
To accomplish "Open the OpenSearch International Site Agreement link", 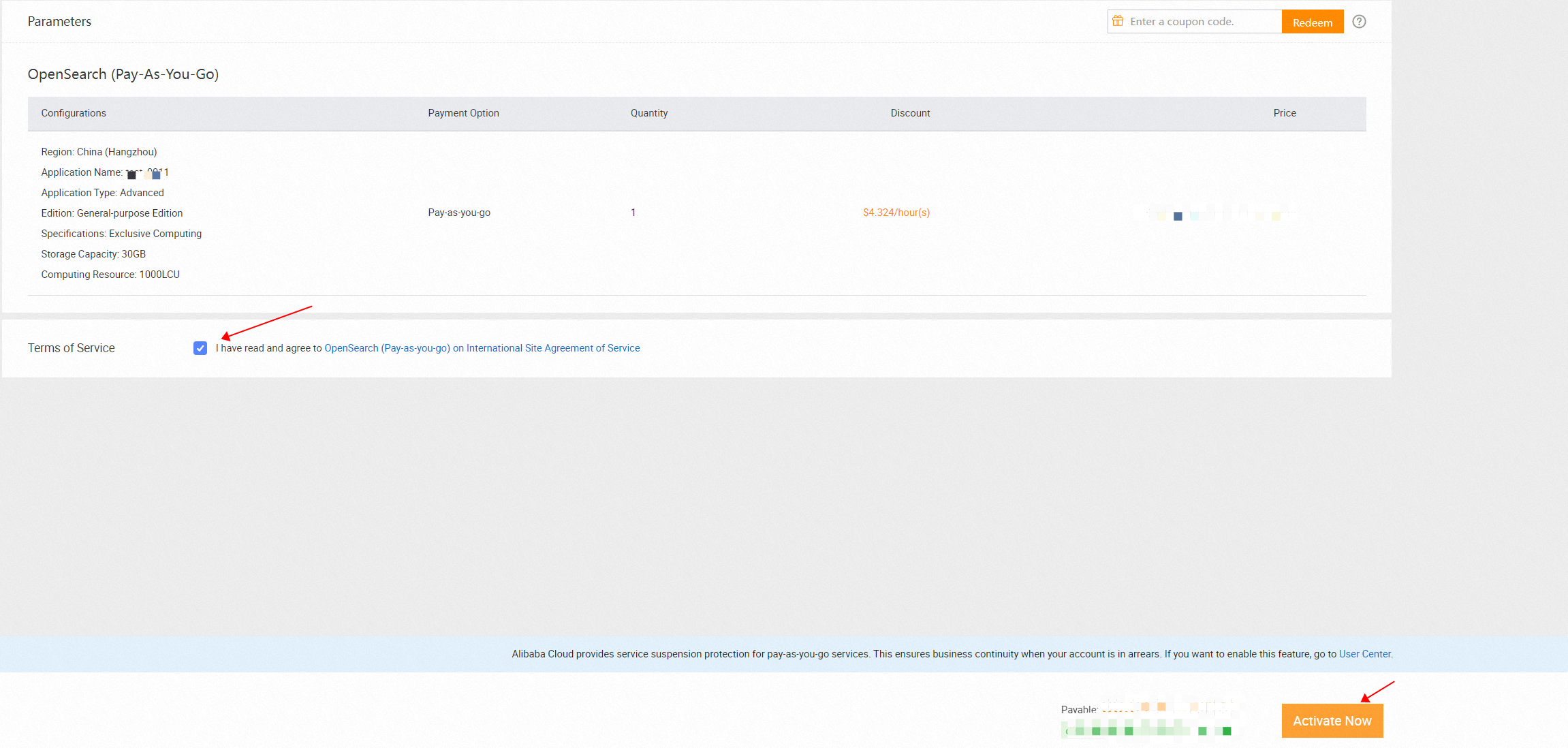I will tap(482, 348).
